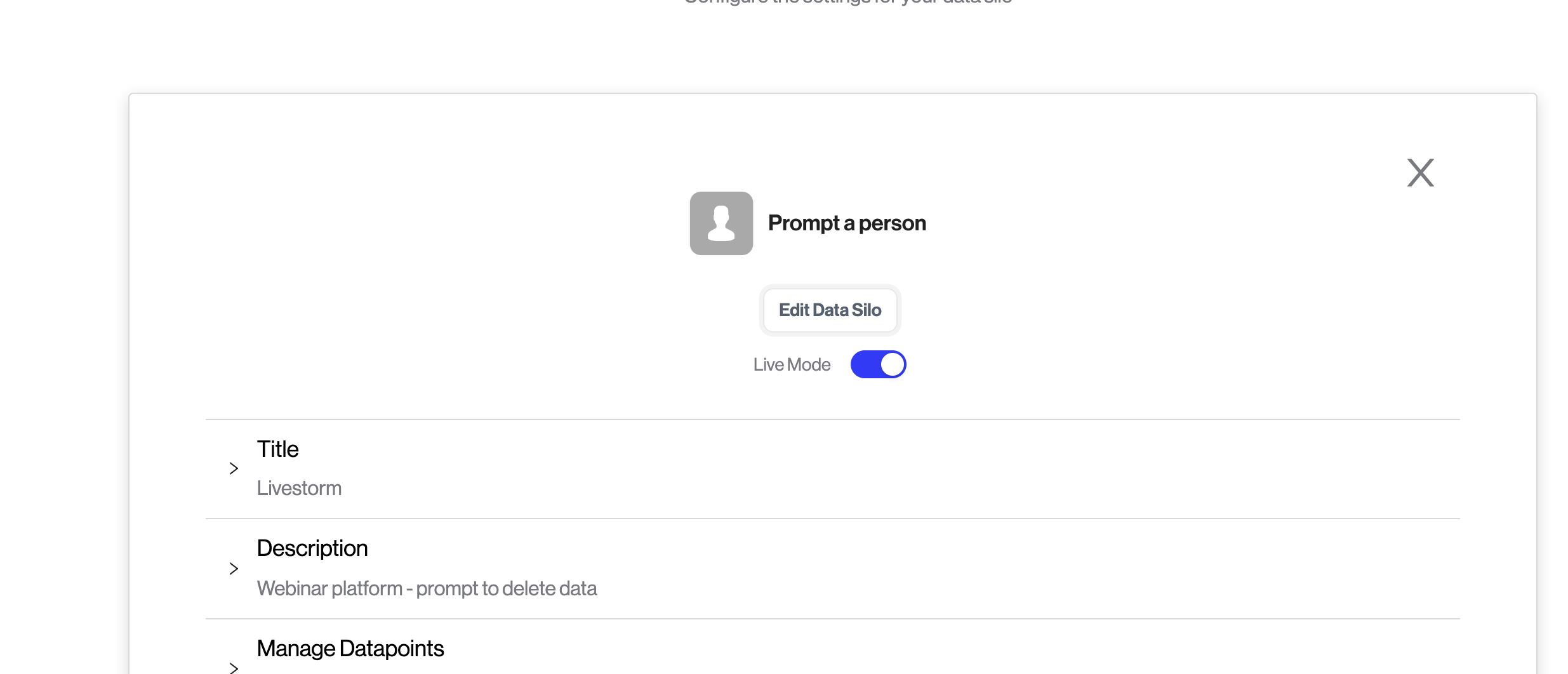Expand the Description section chevron
Screen dimensions: 1568x674
click(234, 569)
